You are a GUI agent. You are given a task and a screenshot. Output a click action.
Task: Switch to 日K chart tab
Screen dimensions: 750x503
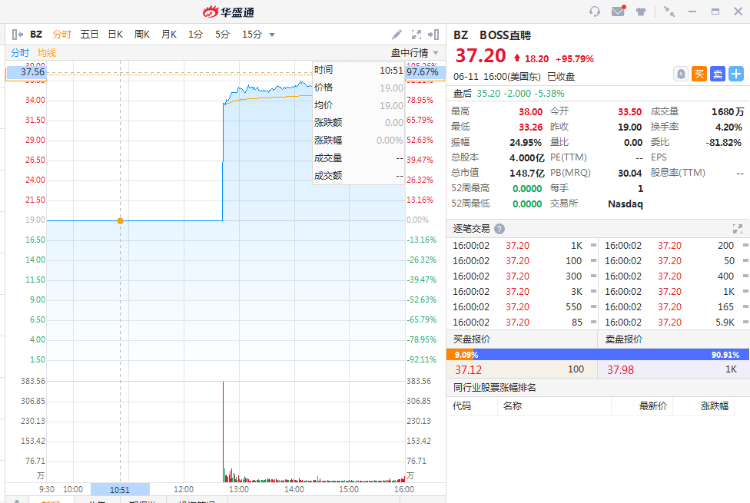[x=115, y=34]
